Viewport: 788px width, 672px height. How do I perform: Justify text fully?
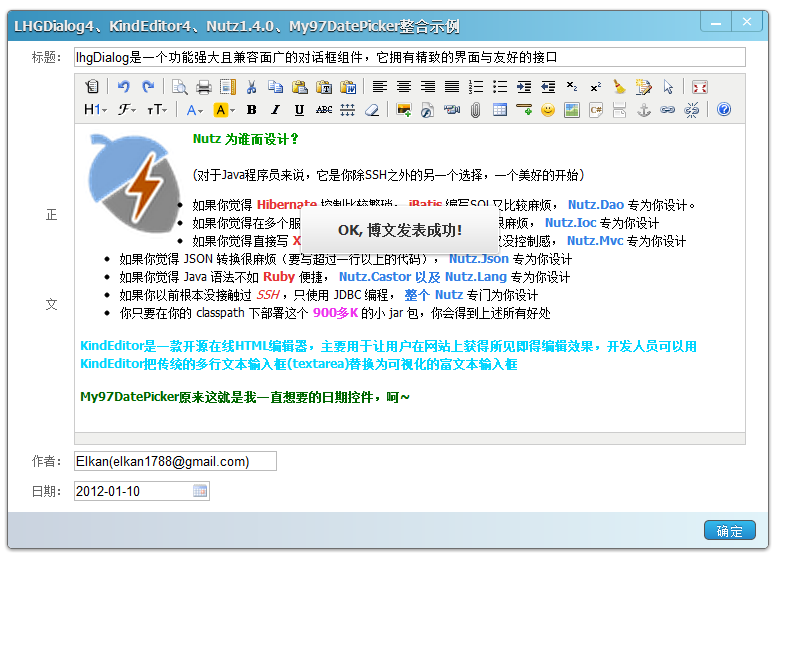point(452,87)
